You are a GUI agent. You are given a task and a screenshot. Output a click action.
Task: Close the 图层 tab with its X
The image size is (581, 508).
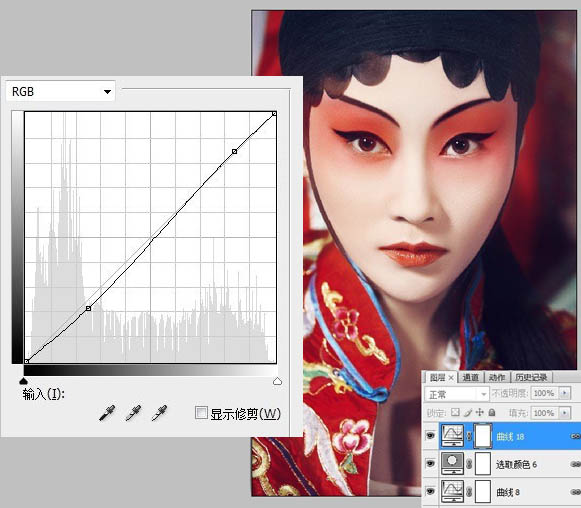451,378
